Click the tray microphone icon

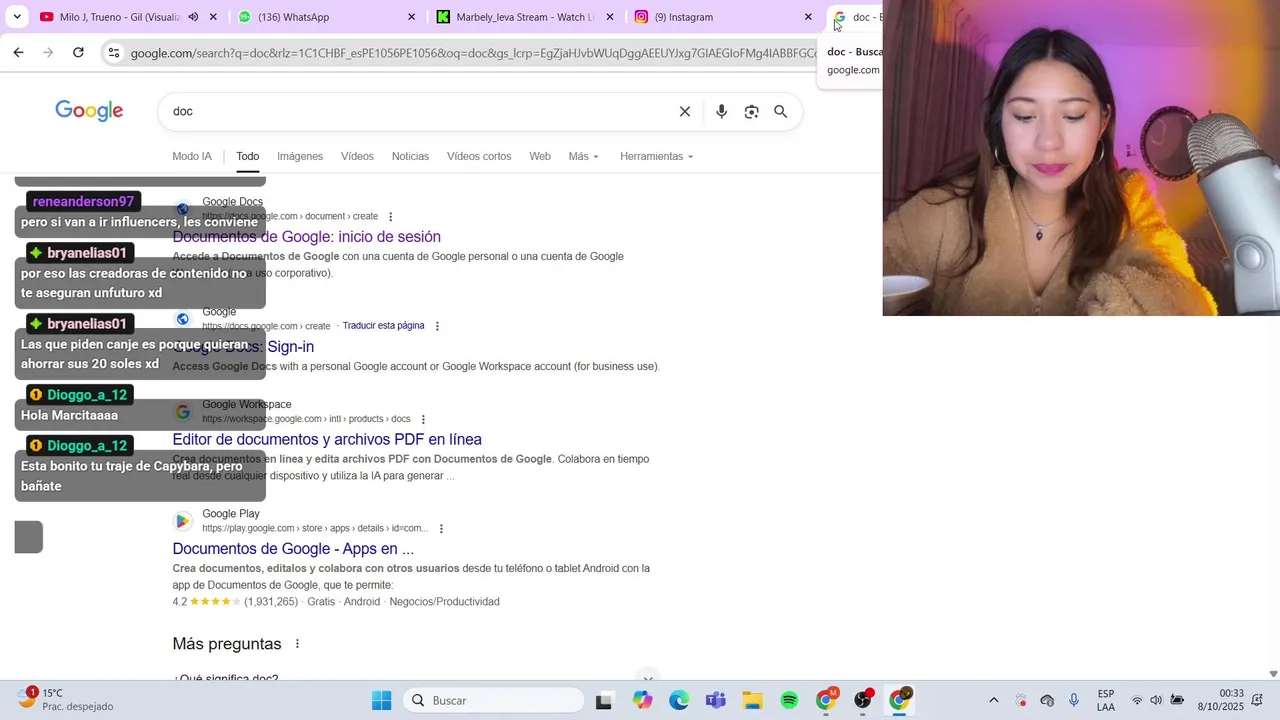point(1074,700)
